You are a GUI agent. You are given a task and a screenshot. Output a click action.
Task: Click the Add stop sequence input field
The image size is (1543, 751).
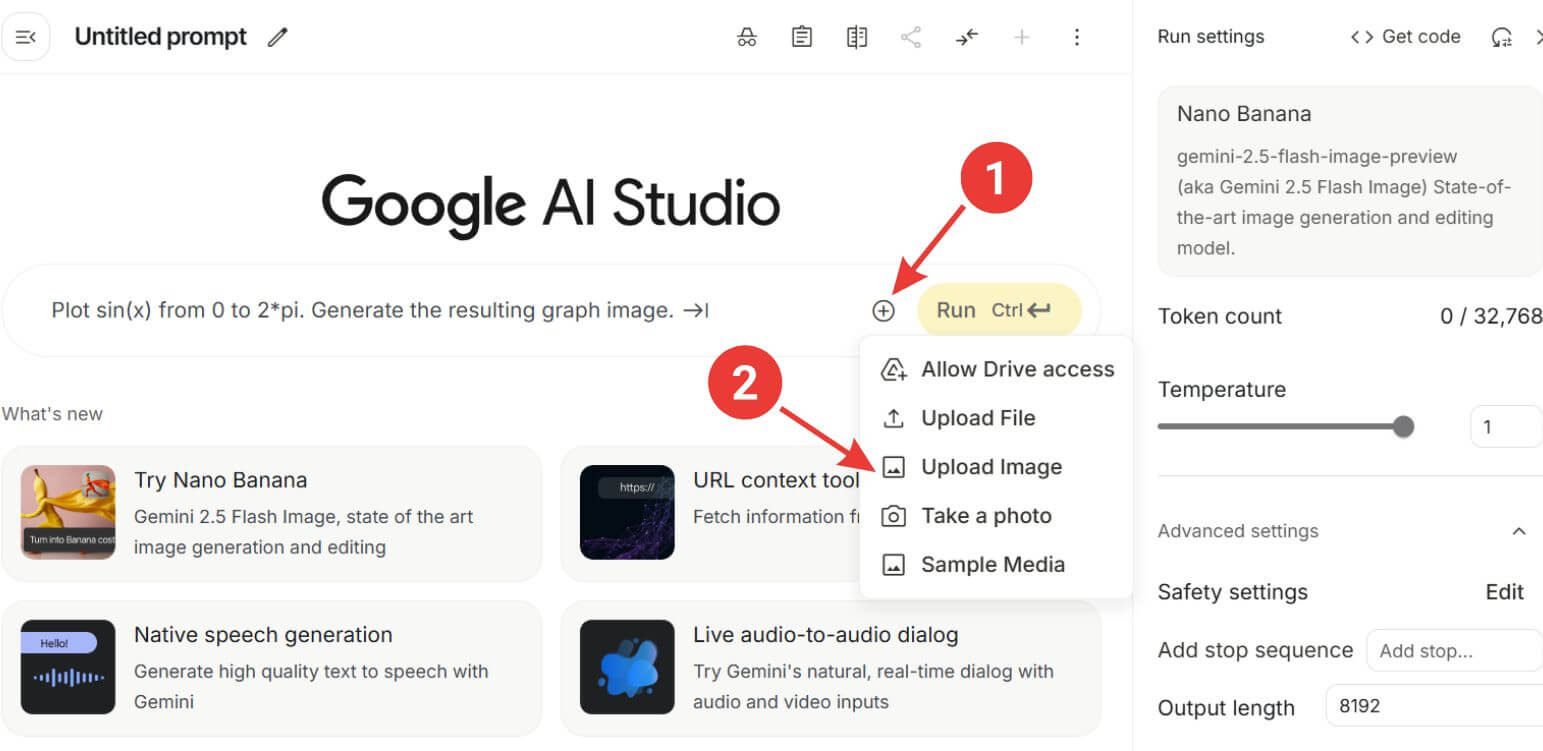(1454, 651)
